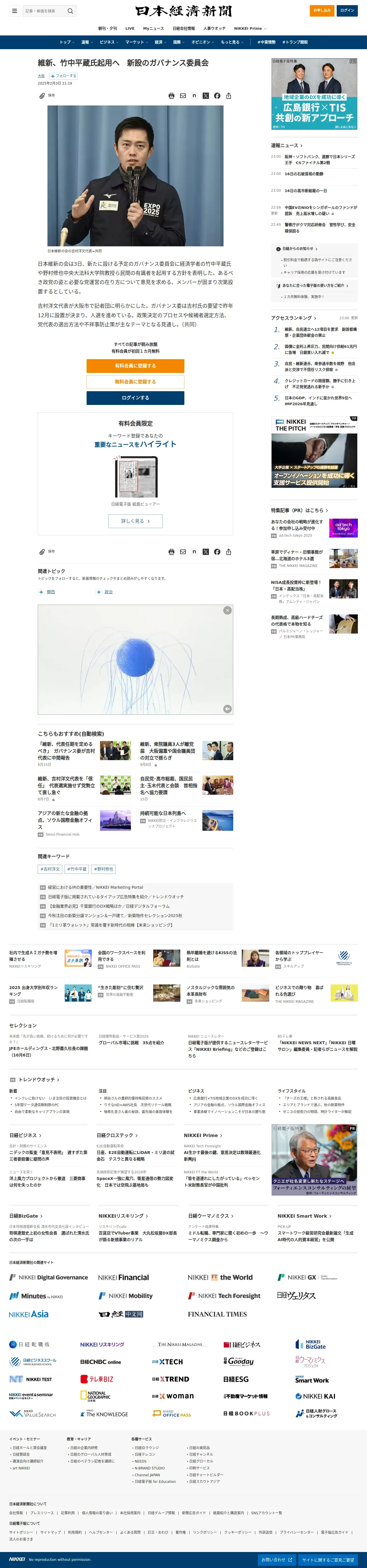The image size is (367, 1568).
Task: Close the blue-sphere ad with the X
Action: 228,610
